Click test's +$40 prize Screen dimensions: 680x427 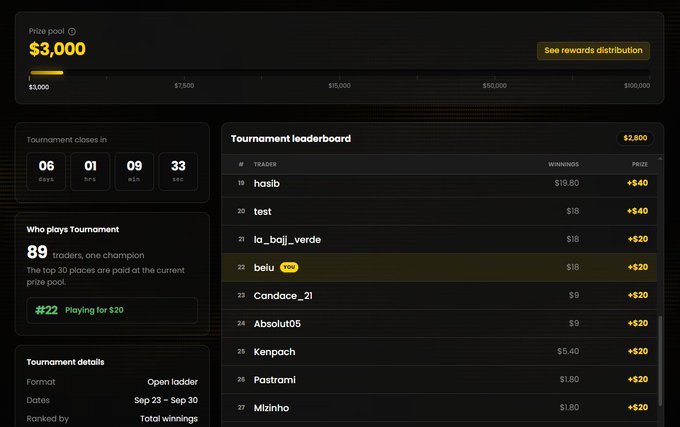click(x=638, y=211)
